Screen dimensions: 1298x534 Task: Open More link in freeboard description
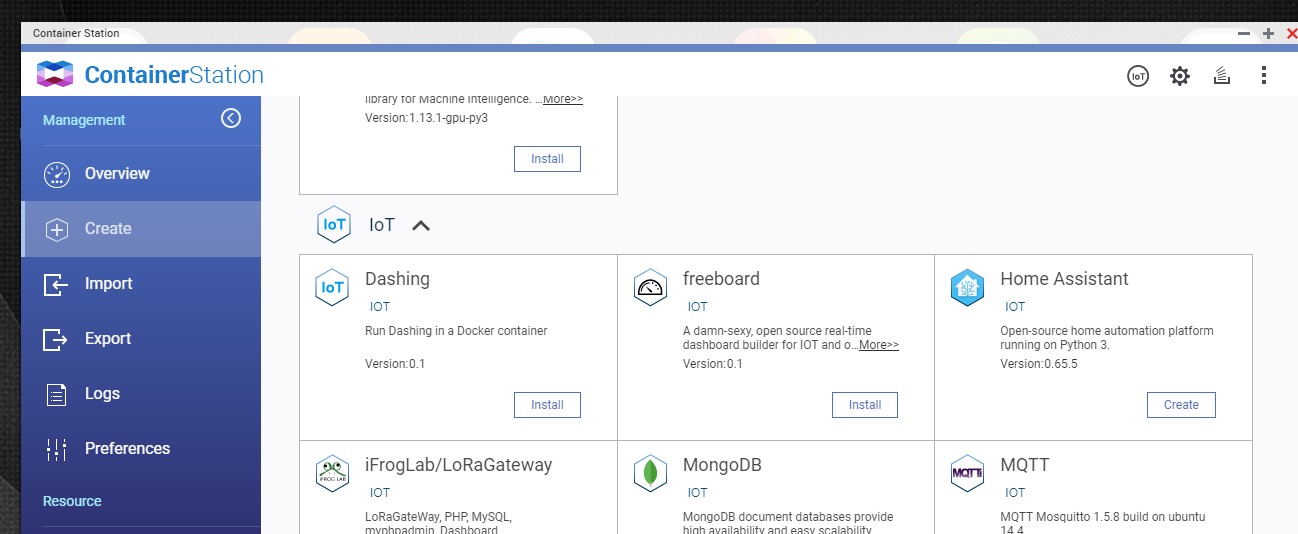(879, 345)
